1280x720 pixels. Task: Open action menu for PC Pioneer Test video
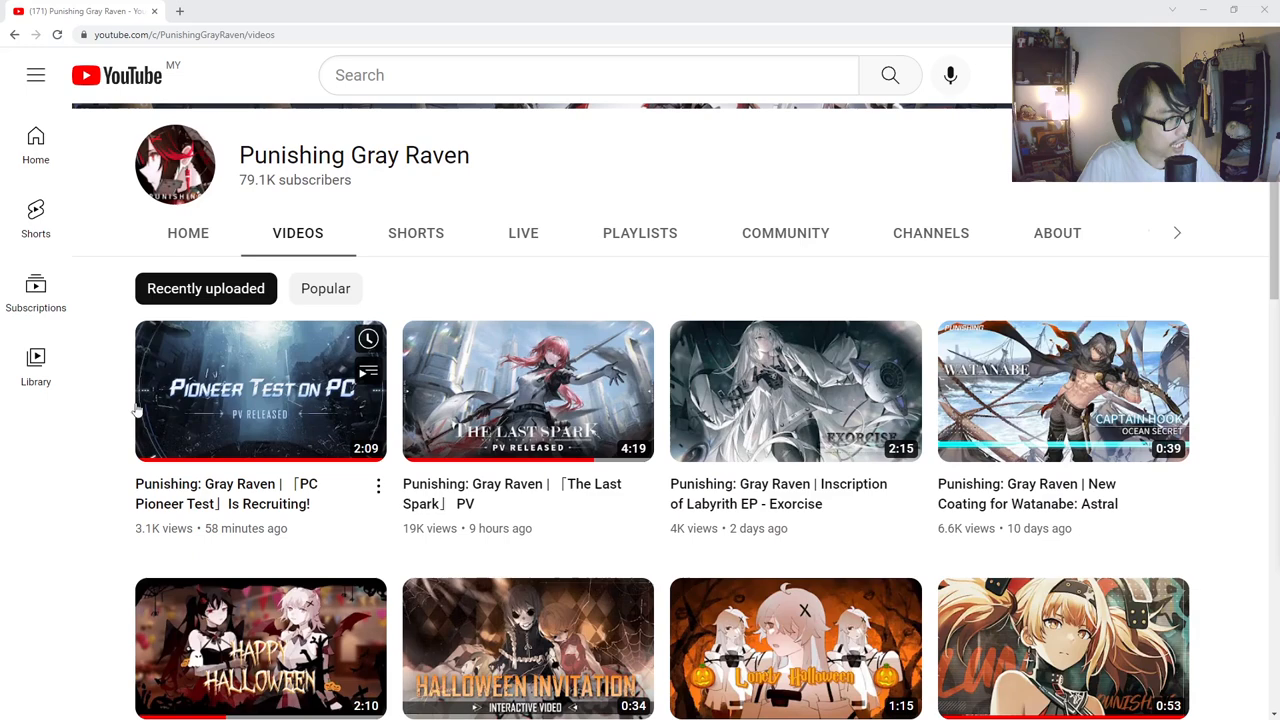point(378,486)
